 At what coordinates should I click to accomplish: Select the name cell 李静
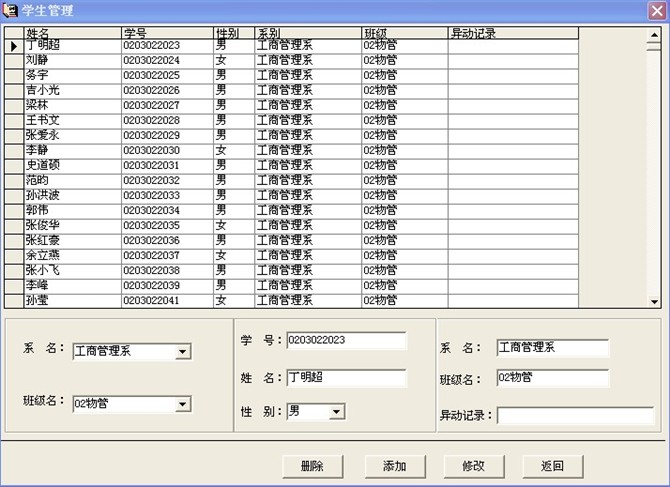(73, 151)
